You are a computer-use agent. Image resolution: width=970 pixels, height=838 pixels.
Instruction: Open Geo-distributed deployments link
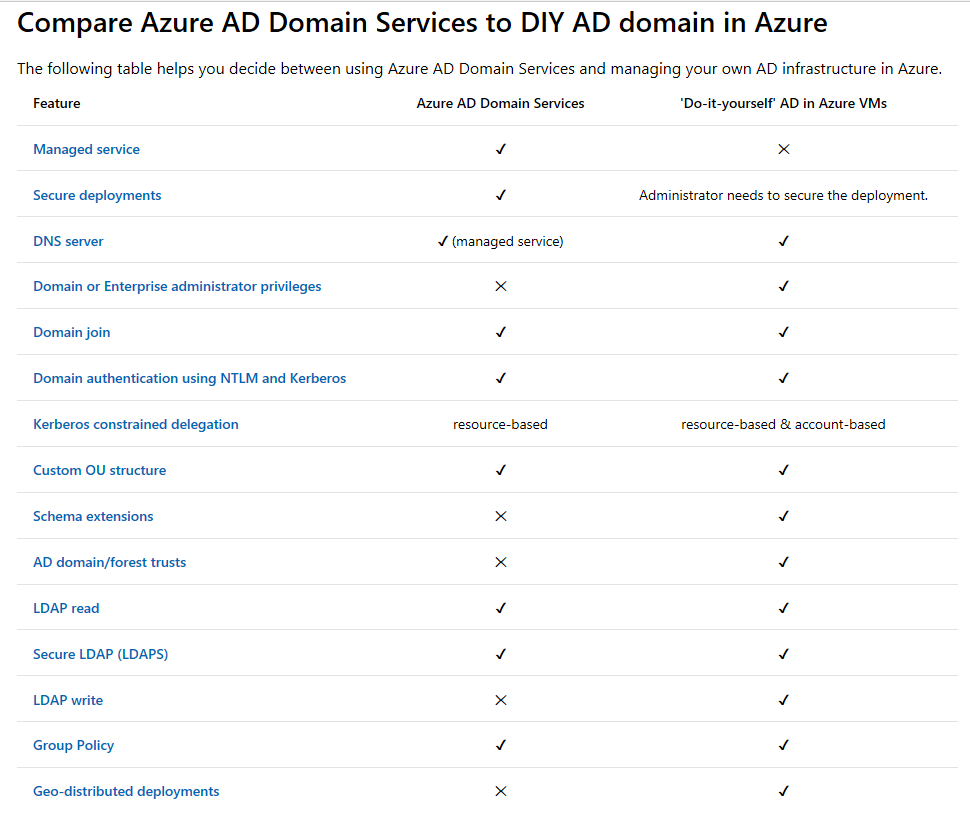[126, 791]
